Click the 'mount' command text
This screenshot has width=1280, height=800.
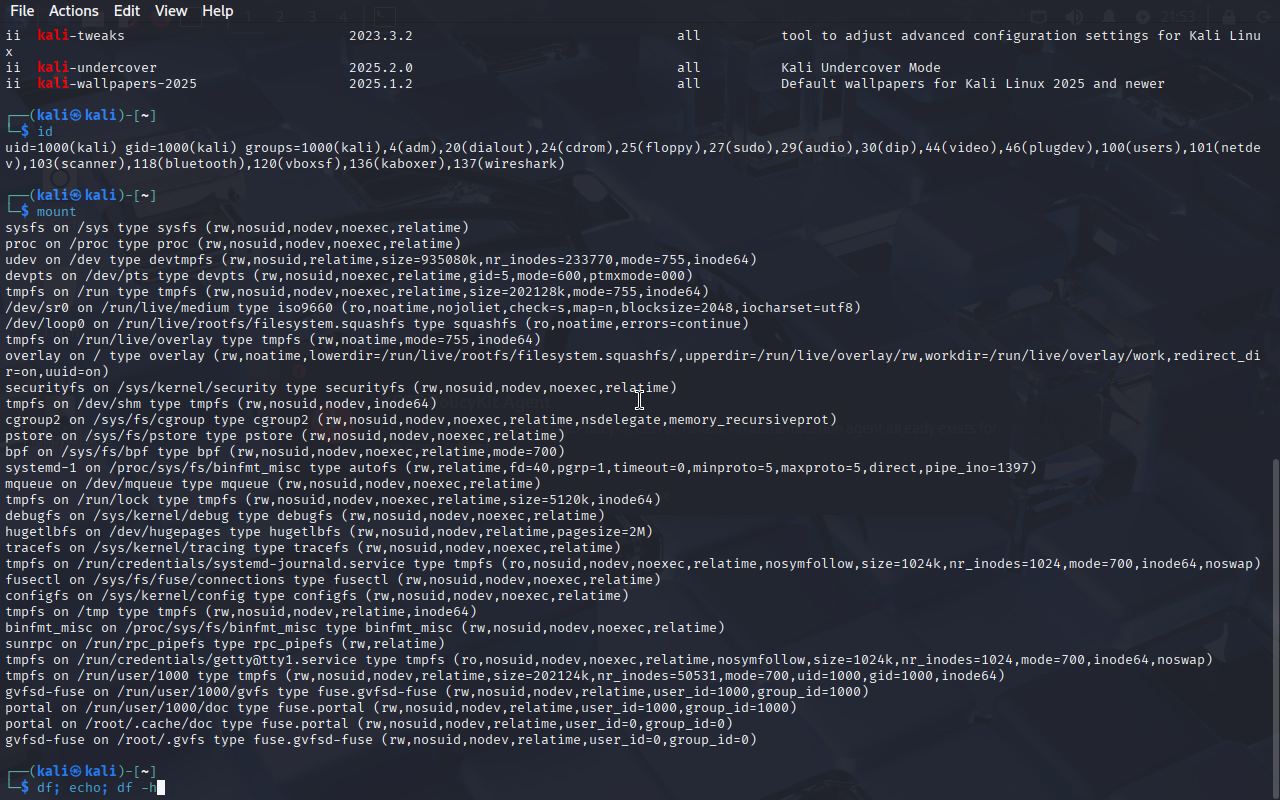tap(57, 212)
